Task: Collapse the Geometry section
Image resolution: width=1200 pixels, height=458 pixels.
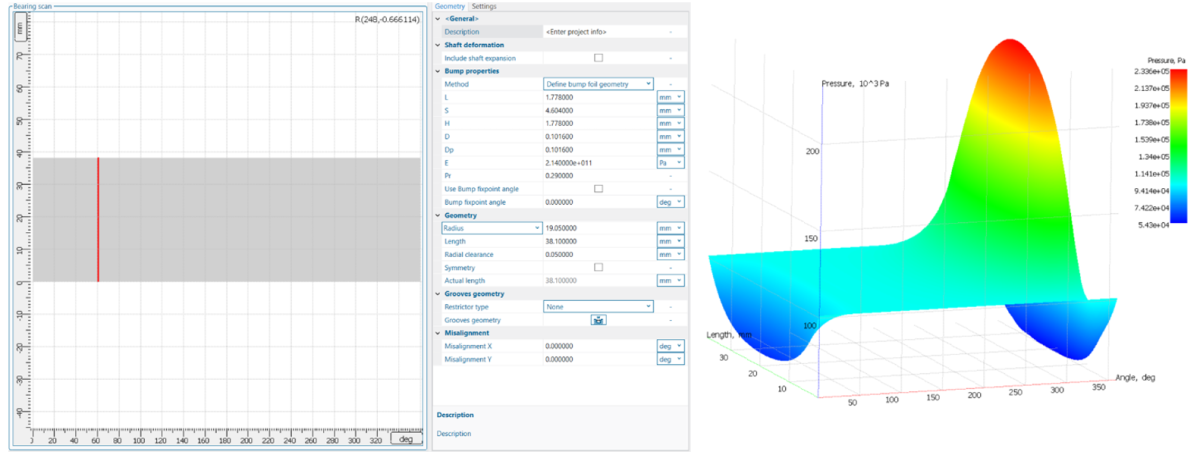Action: (438, 215)
